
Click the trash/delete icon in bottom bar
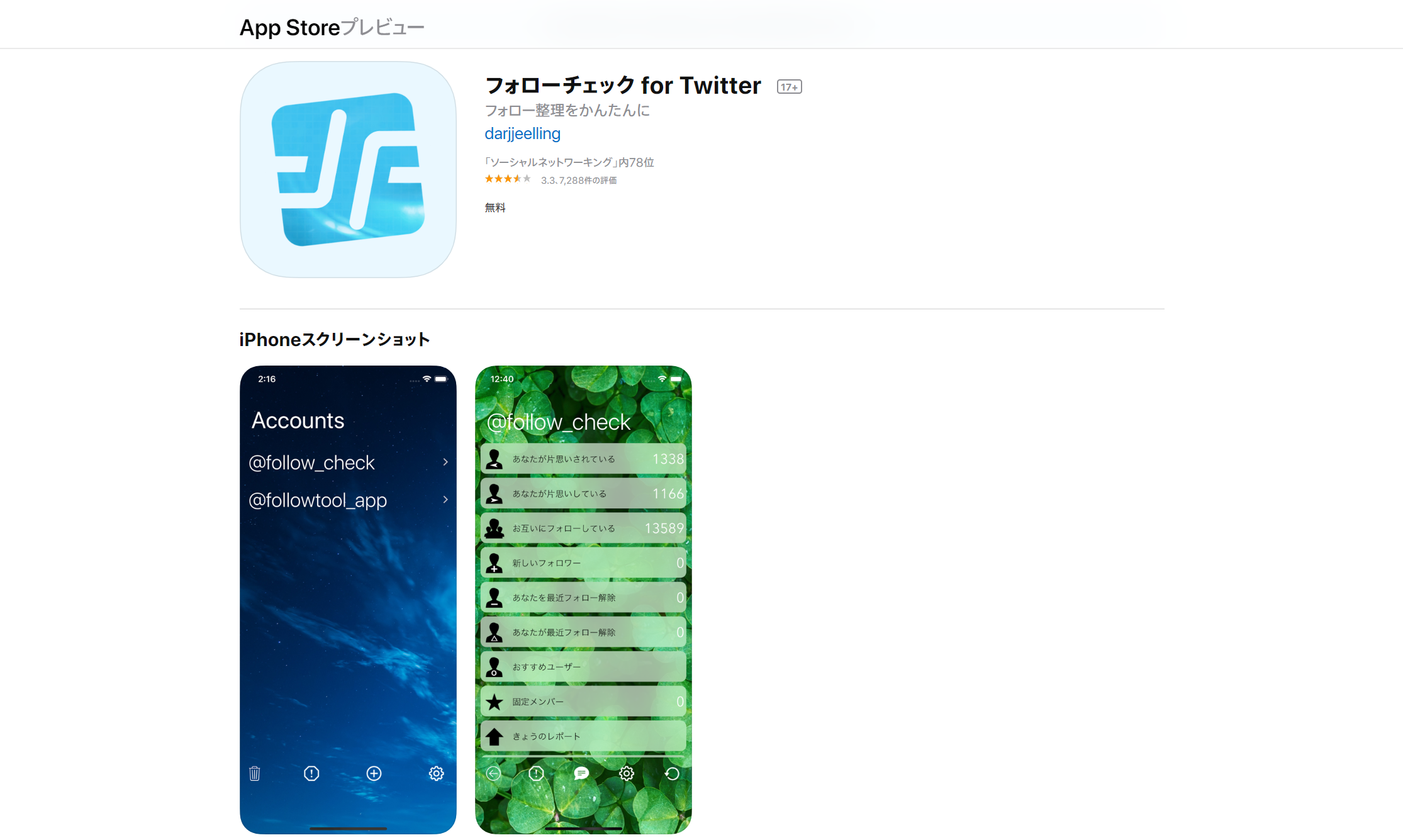(254, 773)
